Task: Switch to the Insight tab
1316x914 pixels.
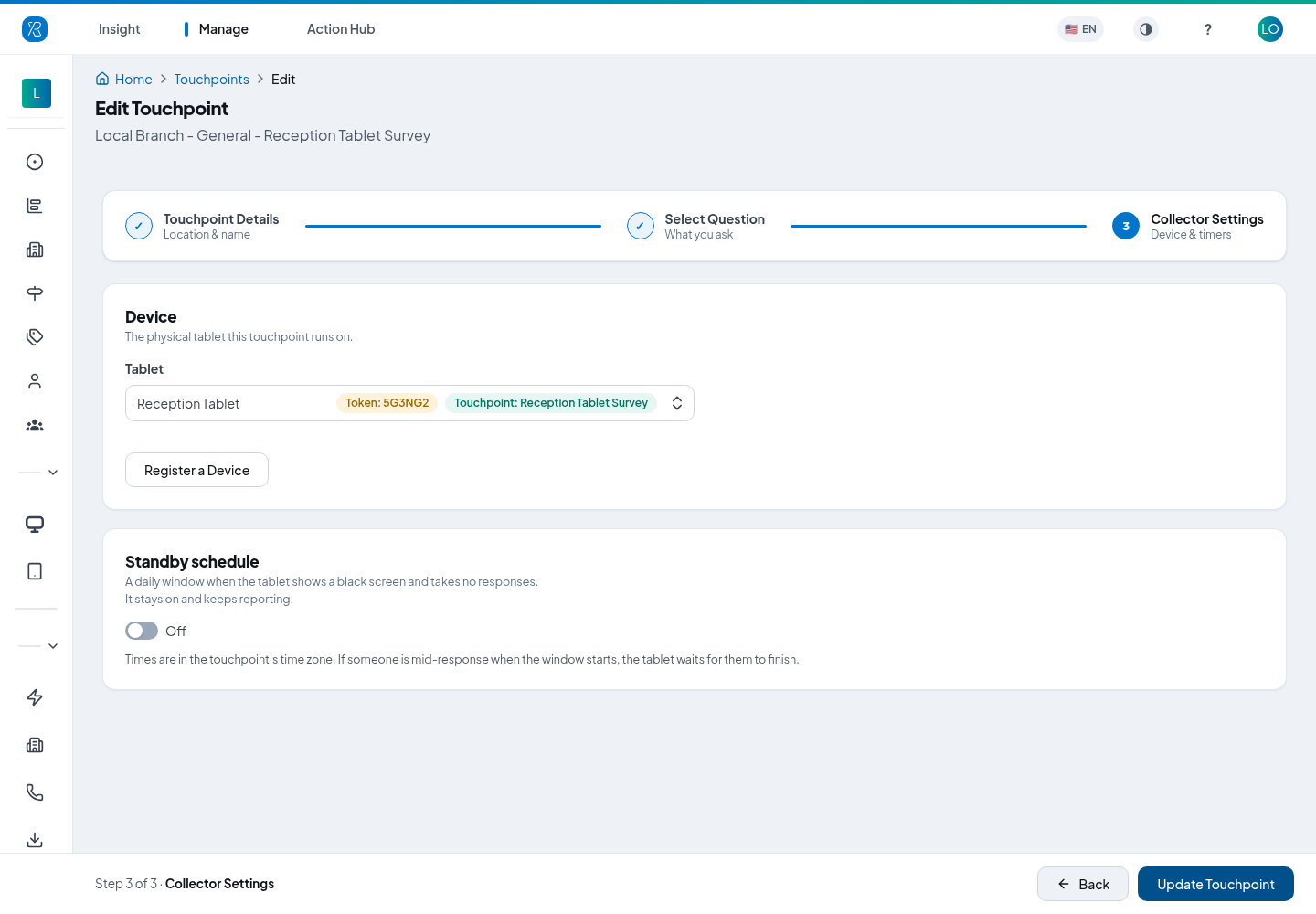Action: [119, 29]
